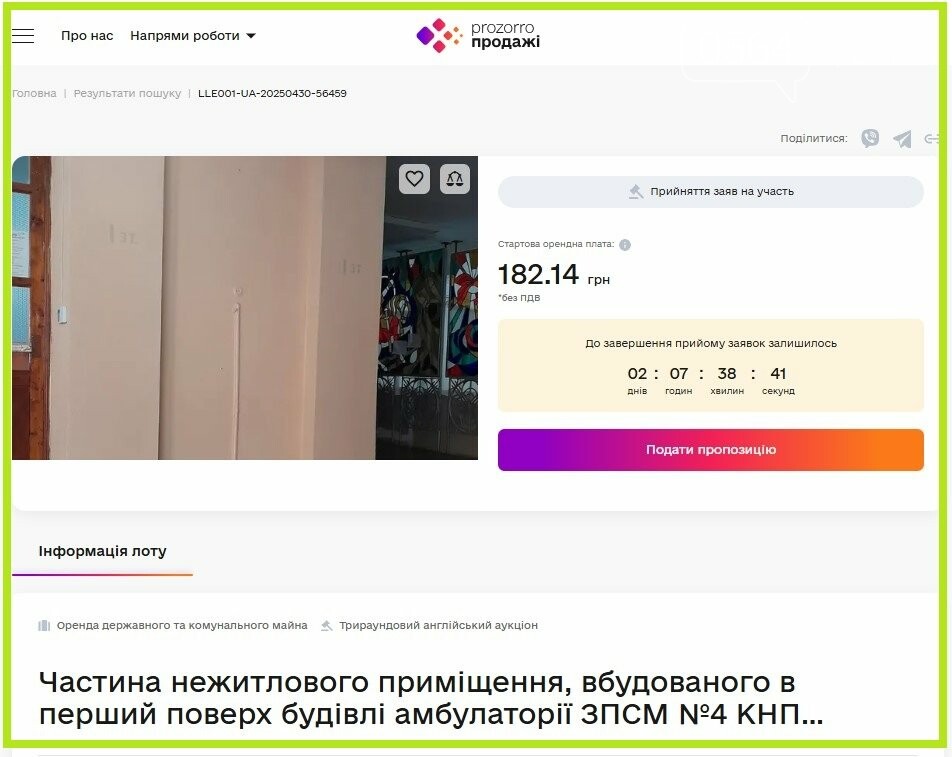Copy the share link via link icon
This screenshot has width=952, height=757.
pos(932,139)
